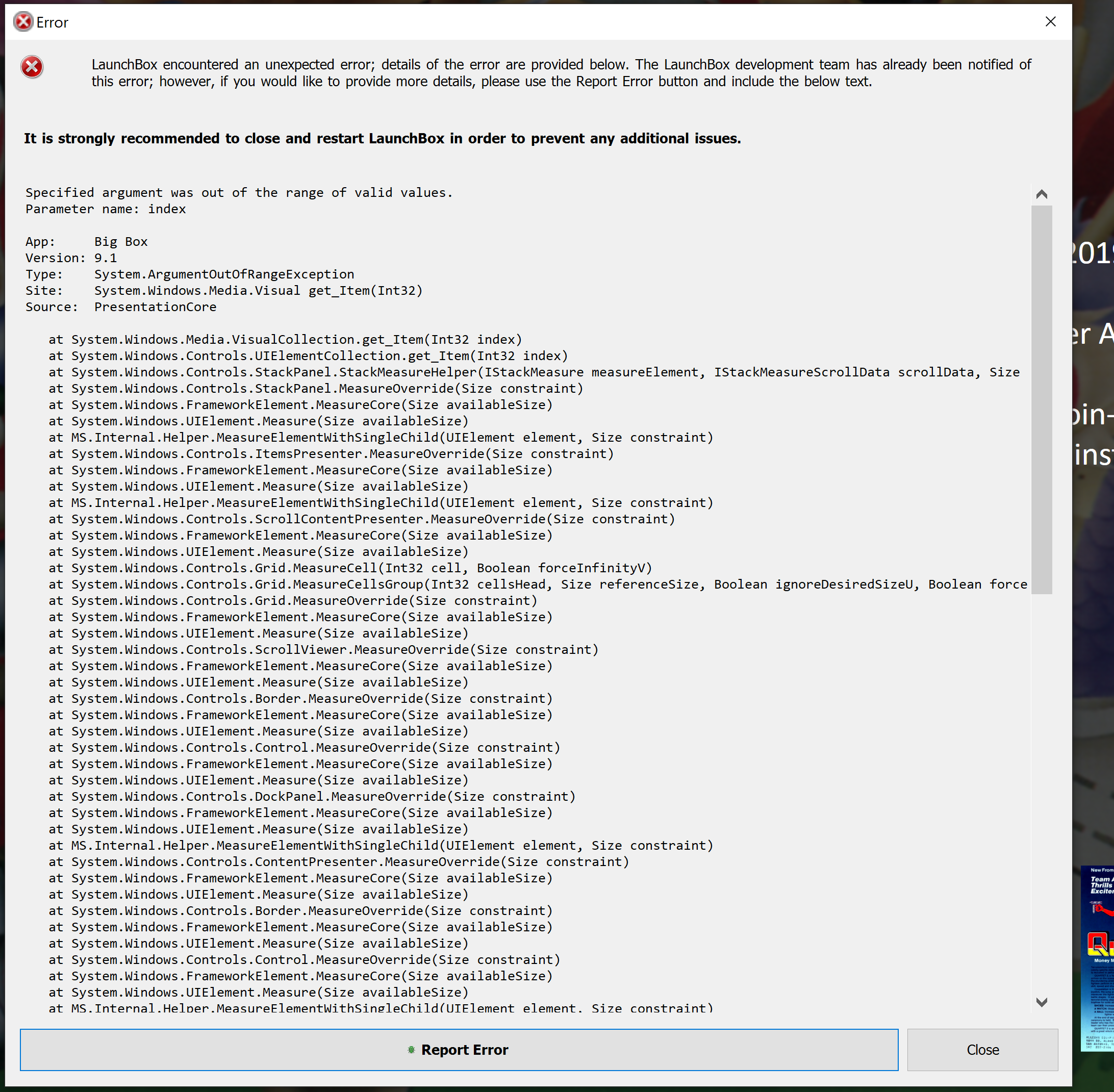Click the ContentPresenter.MeasureOverride stack line
This screenshot has height=1092, width=1114.
(x=339, y=862)
